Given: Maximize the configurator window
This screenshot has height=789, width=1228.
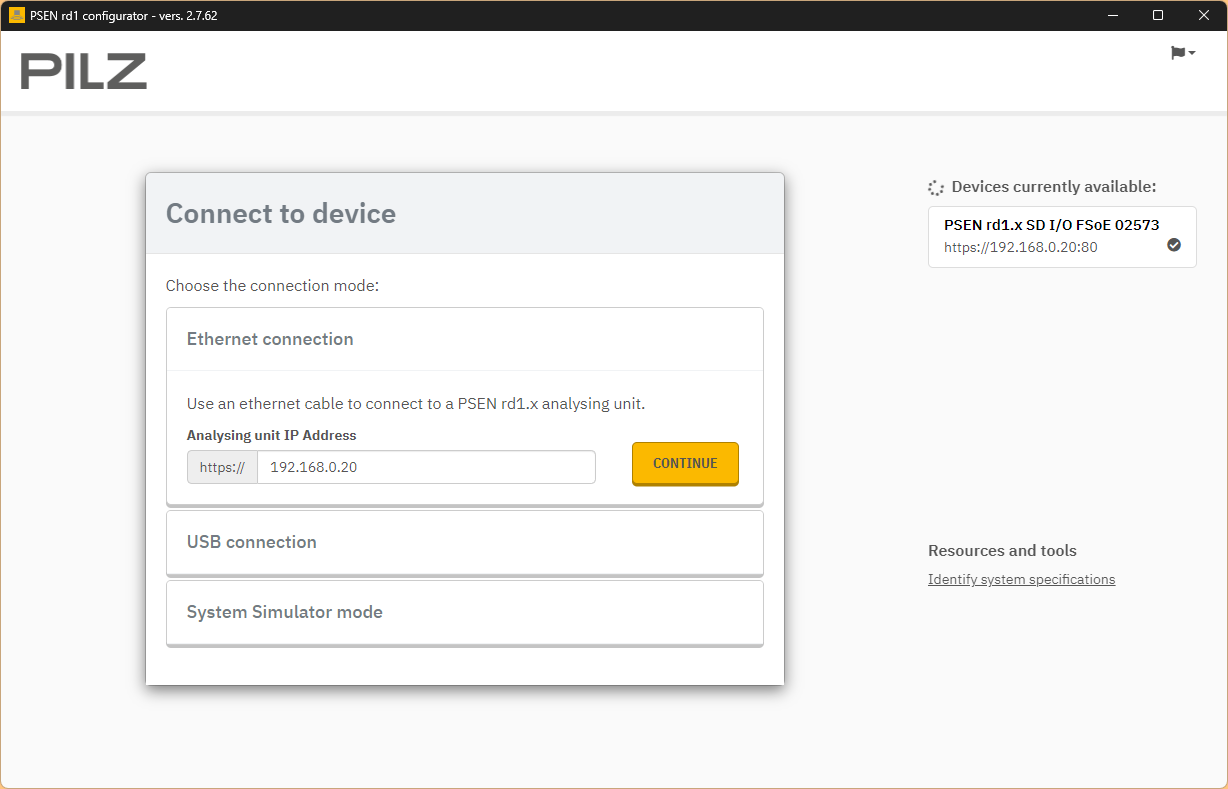Looking at the screenshot, I should pyautogui.click(x=1158, y=15).
